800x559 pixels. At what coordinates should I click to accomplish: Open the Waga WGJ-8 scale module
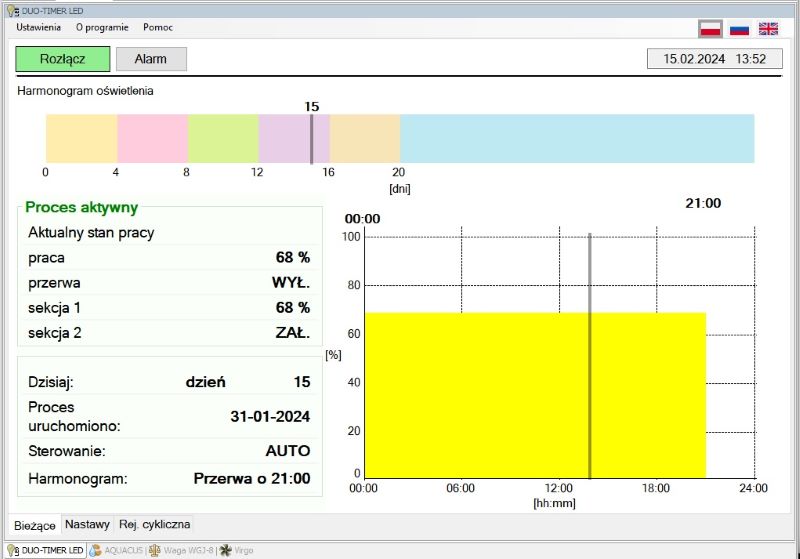(x=182, y=550)
